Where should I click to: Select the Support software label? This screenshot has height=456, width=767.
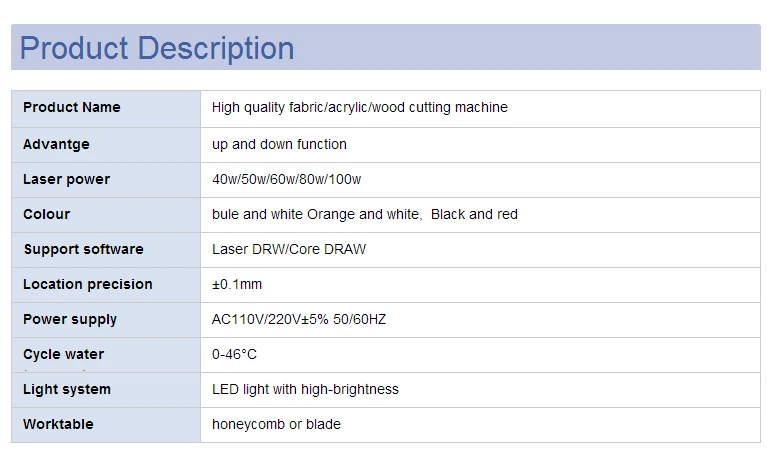click(x=84, y=250)
